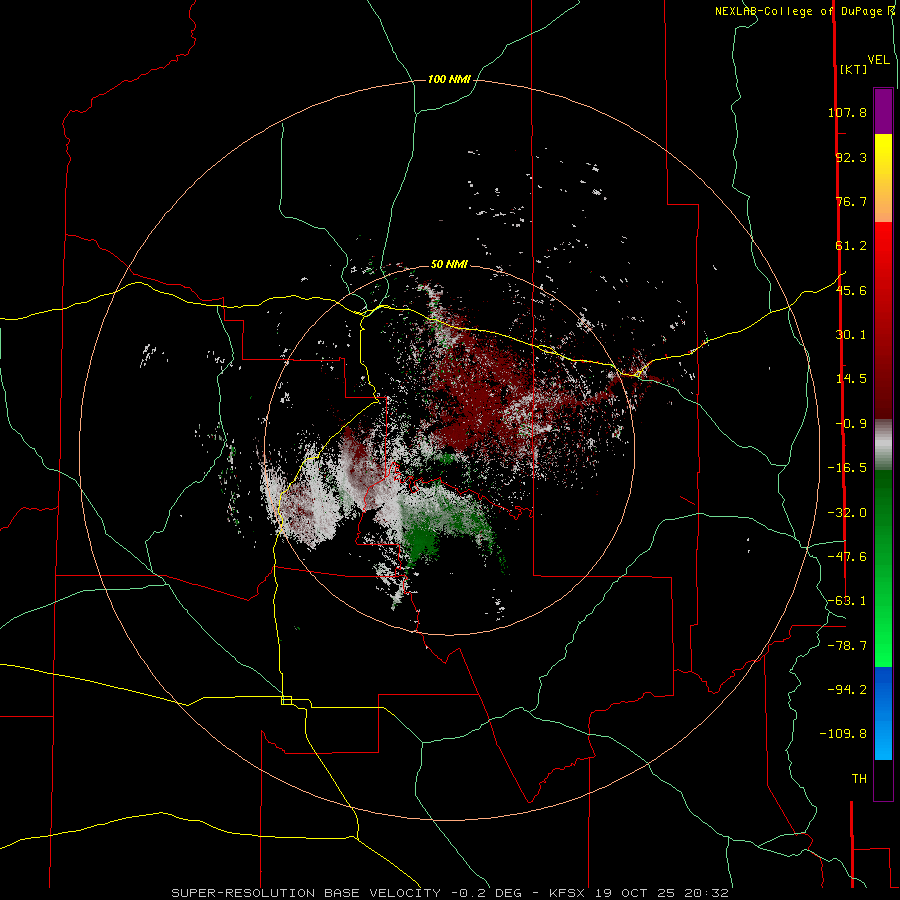The height and width of the screenshot is (900, 900).
Task: Click the [KT] units label
Action: (854, 69)
